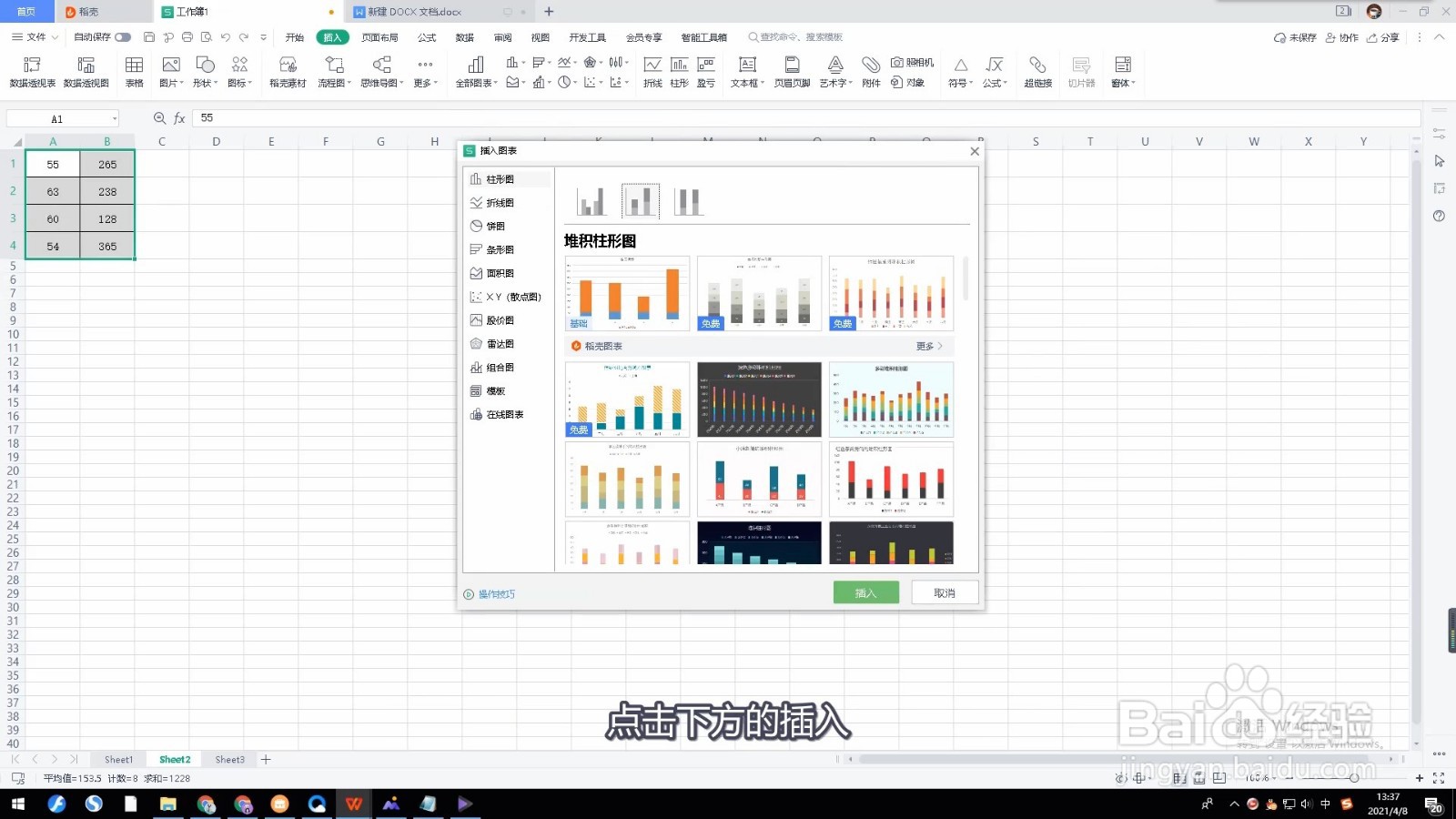
Task: Select the 100% stacked column subtype icon
Action: pos(688,200)
